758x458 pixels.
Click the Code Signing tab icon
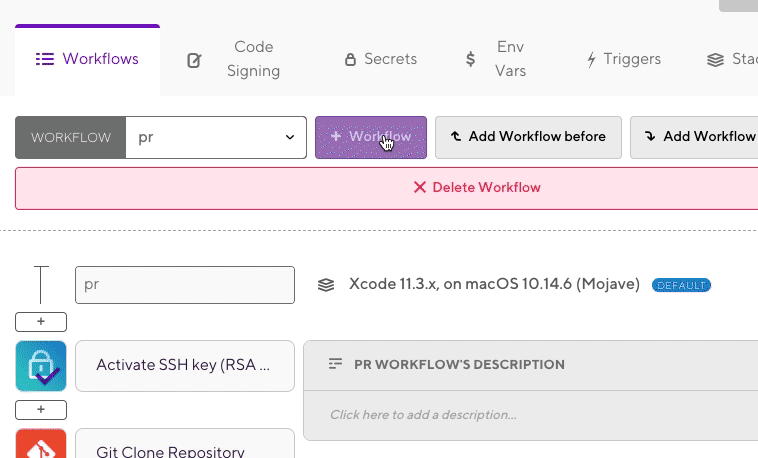pyautogui.click(x=195, y=60)
